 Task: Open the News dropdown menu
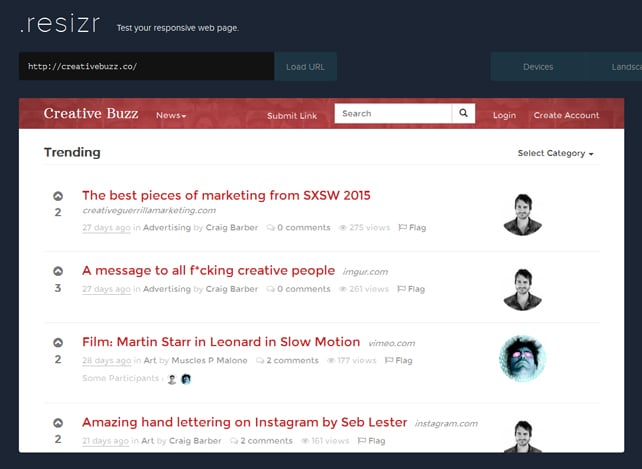coord(170,116)
